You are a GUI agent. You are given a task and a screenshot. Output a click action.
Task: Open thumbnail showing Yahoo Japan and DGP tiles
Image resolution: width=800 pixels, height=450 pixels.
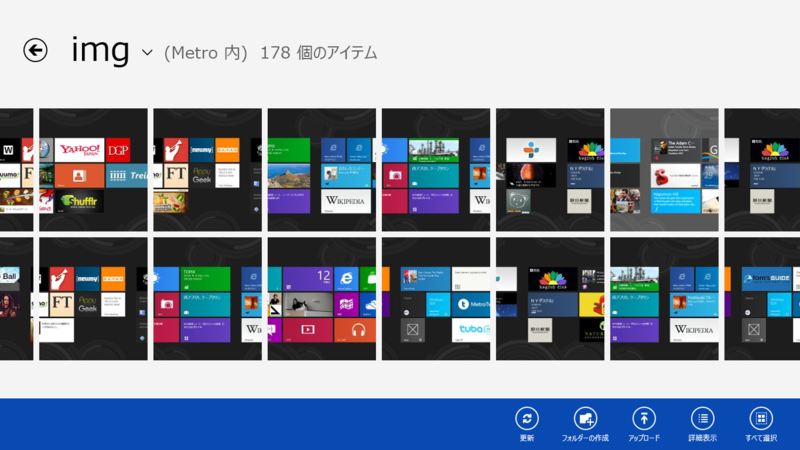click(93, 170)
